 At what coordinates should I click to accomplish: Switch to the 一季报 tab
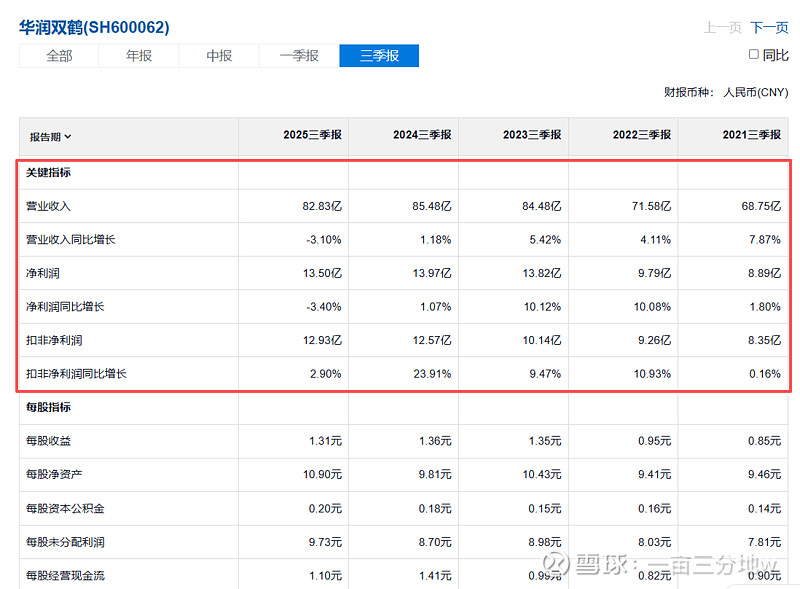pyautogui.click(x=299, y=56)
